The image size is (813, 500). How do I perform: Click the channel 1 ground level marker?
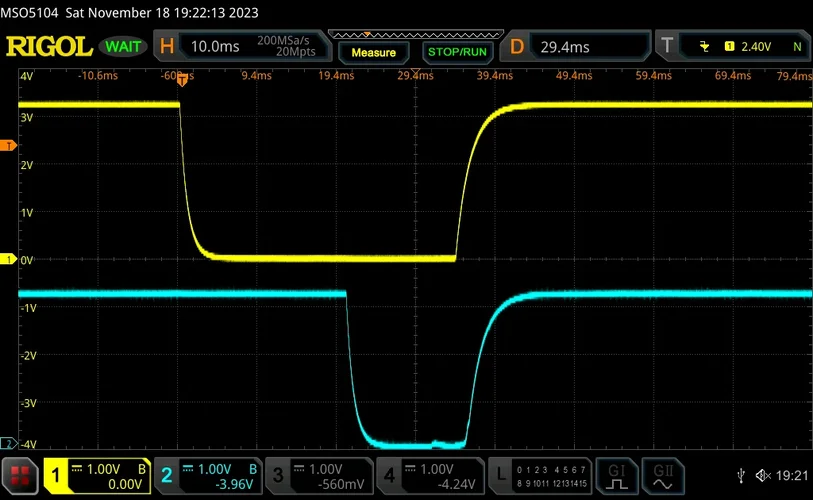pyautogui.click(x=10, y=260)
